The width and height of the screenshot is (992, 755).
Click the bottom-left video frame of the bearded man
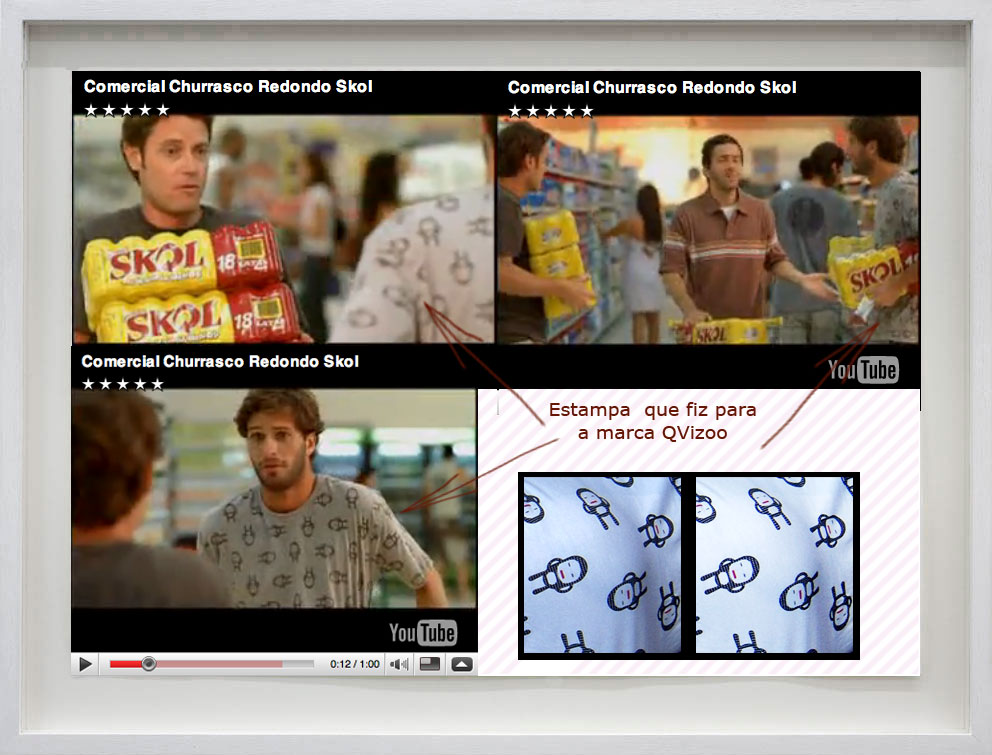pyautogui.click(x=273, y=499)
